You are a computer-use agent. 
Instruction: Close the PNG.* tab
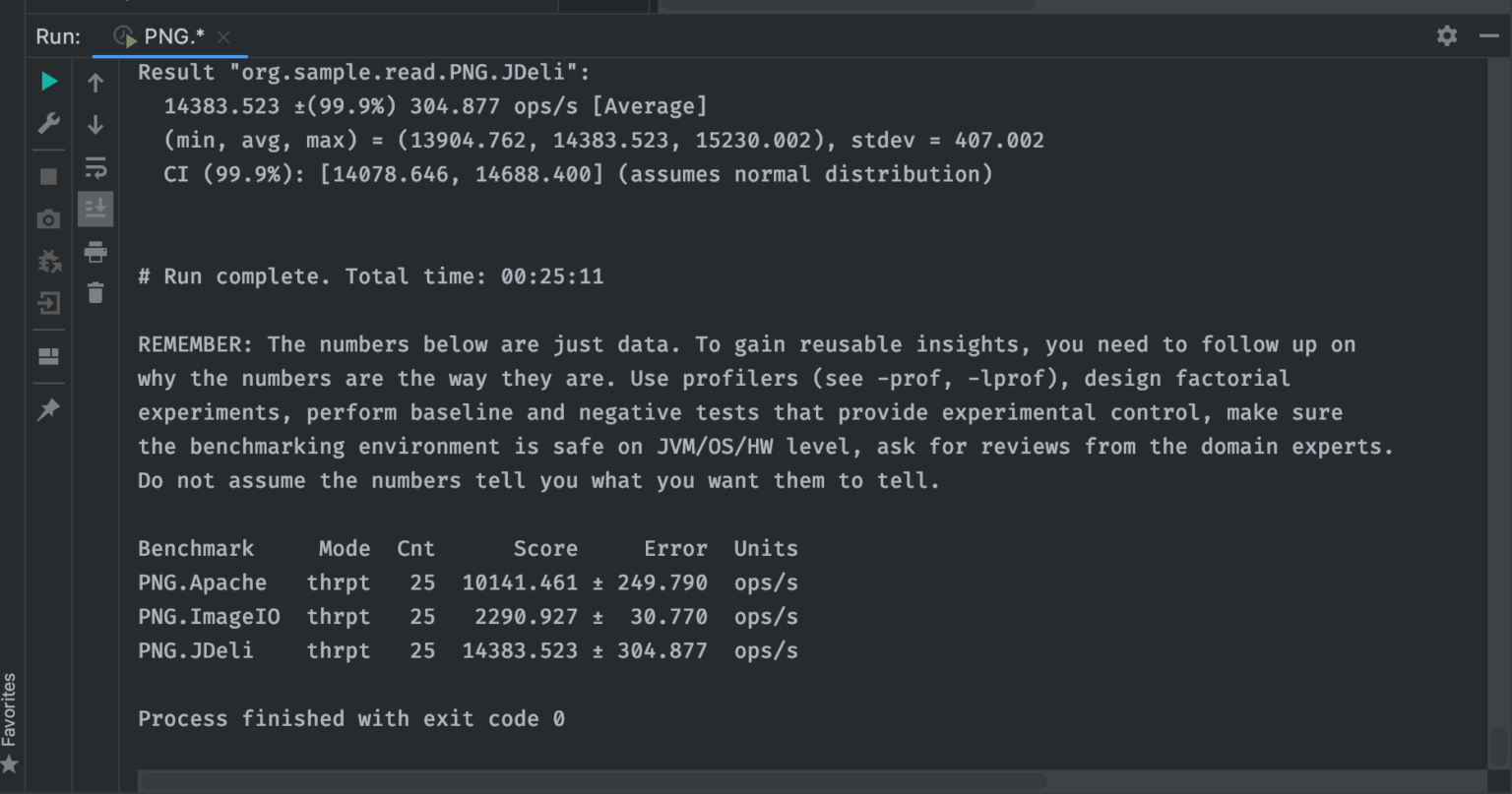(x=222, y=37)
